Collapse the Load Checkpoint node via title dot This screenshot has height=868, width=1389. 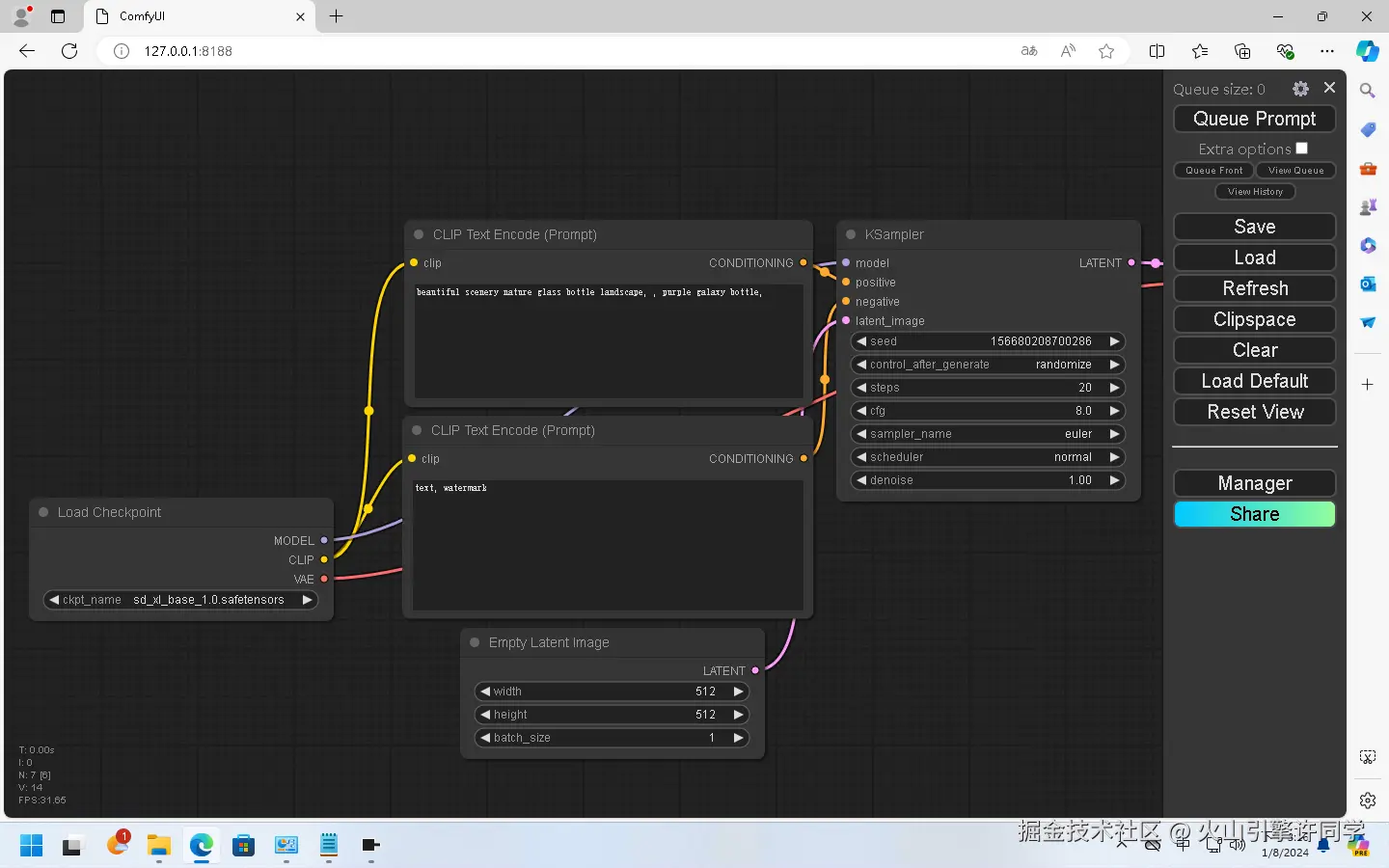pos(43,512)
